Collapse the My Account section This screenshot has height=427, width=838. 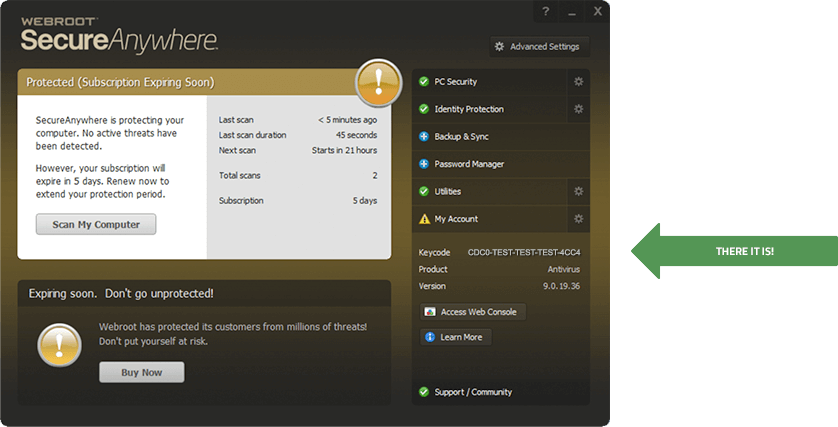coord(456,219)
